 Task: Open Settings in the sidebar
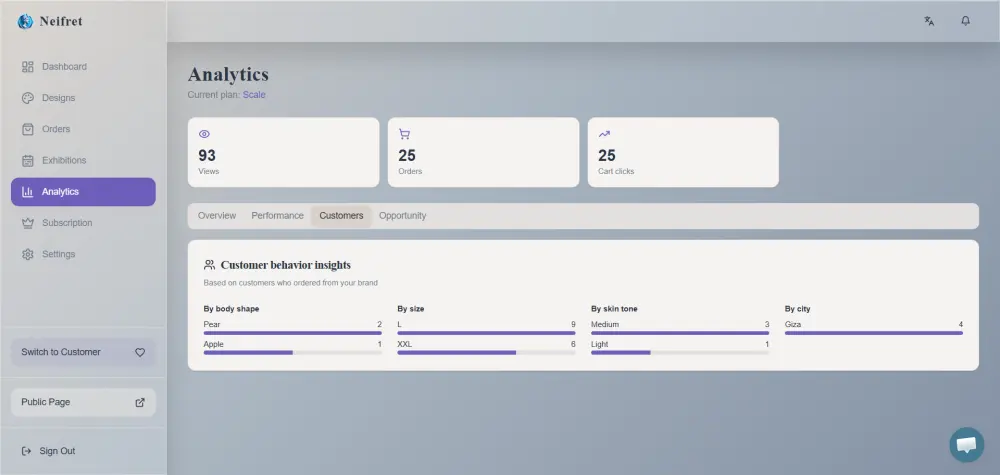[x=83, y=254]
